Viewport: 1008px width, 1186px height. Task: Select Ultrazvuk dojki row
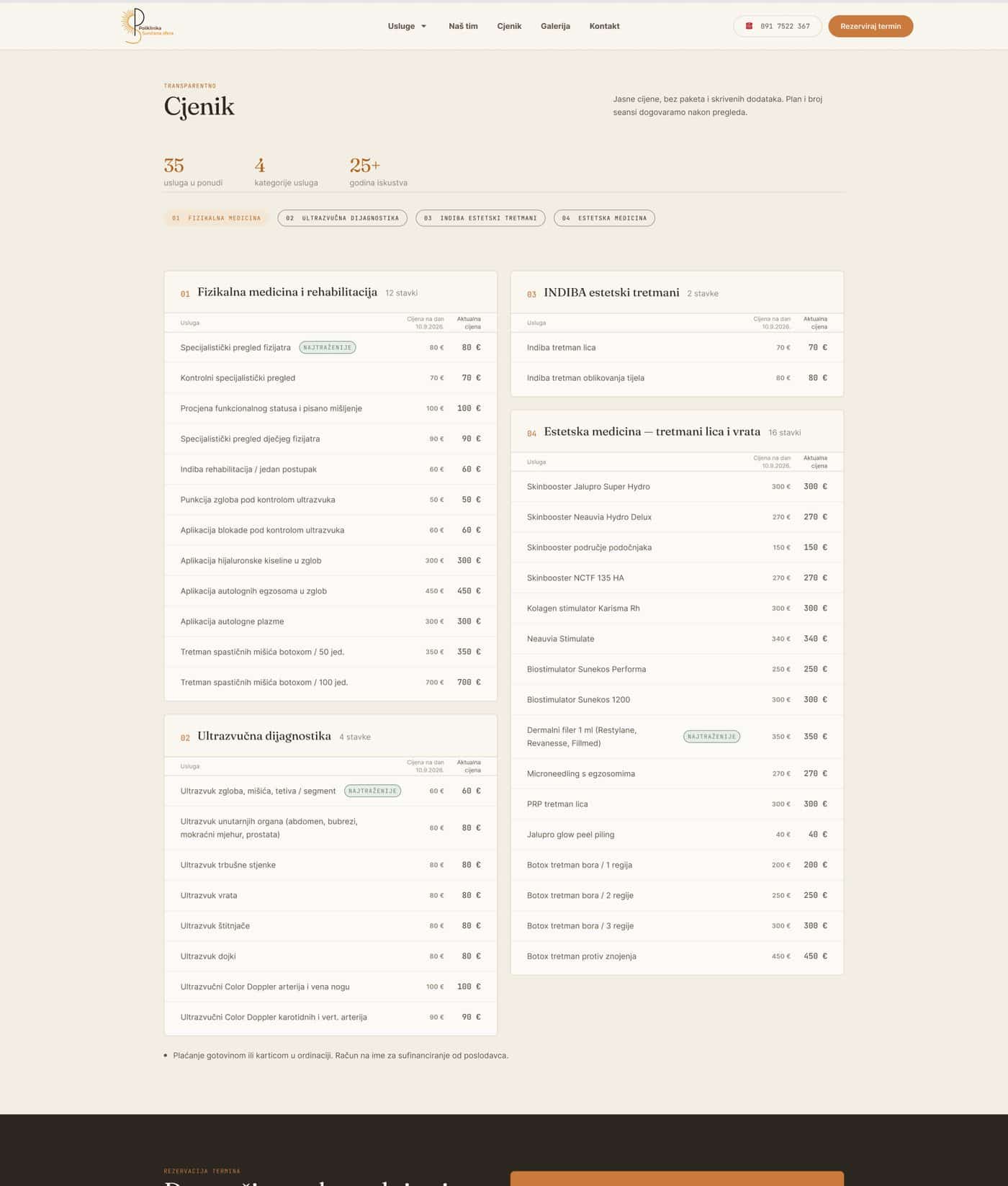pos(330,956)
